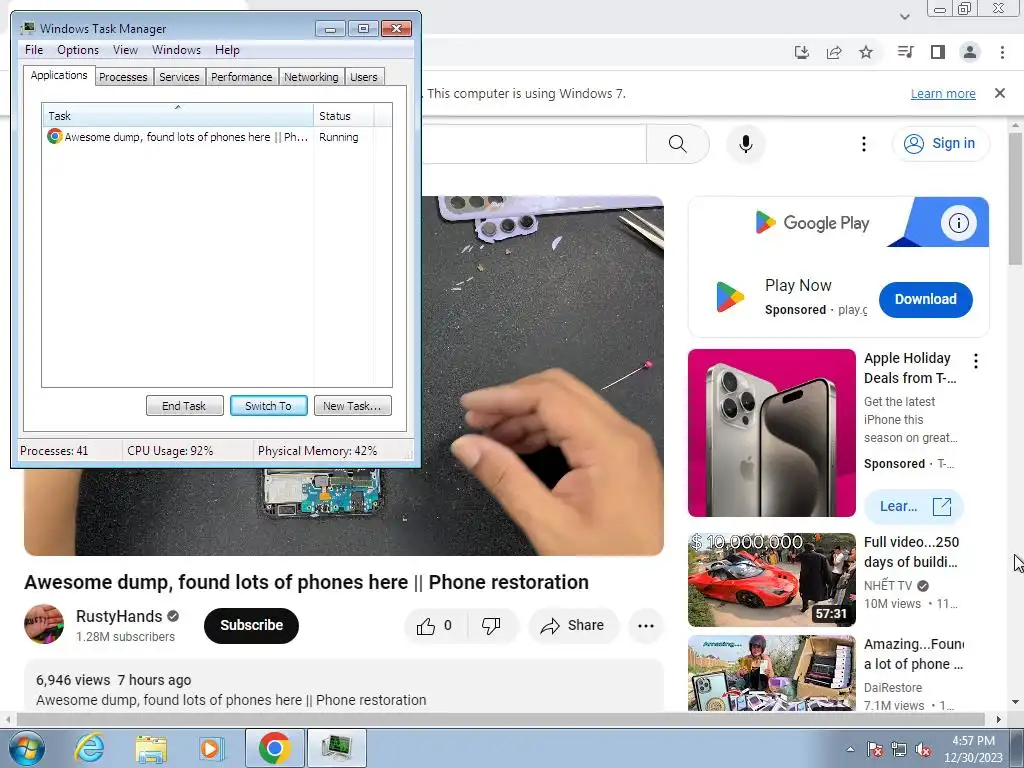Click the horizontal scrollbar right arrow
1024x768 pixels.
pyautogui.click(x=999, y=719)
